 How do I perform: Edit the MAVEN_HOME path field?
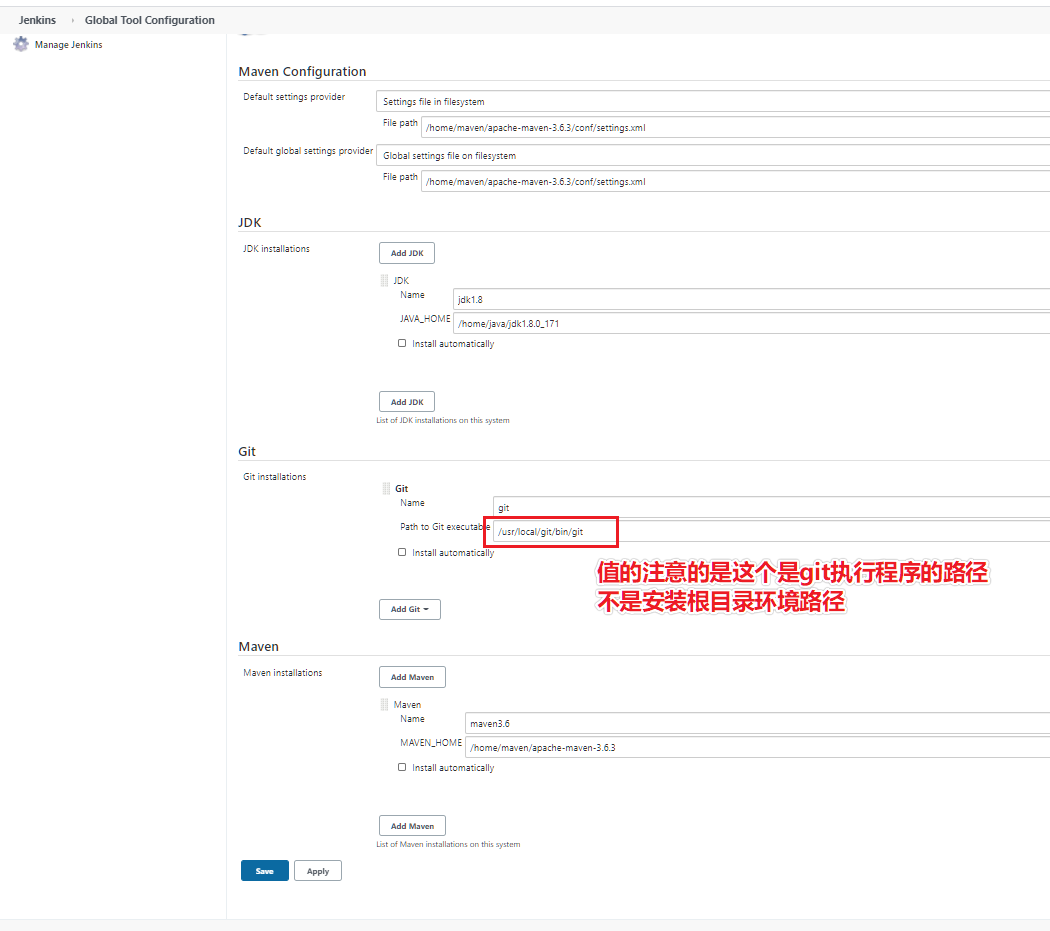click(757, 747)
